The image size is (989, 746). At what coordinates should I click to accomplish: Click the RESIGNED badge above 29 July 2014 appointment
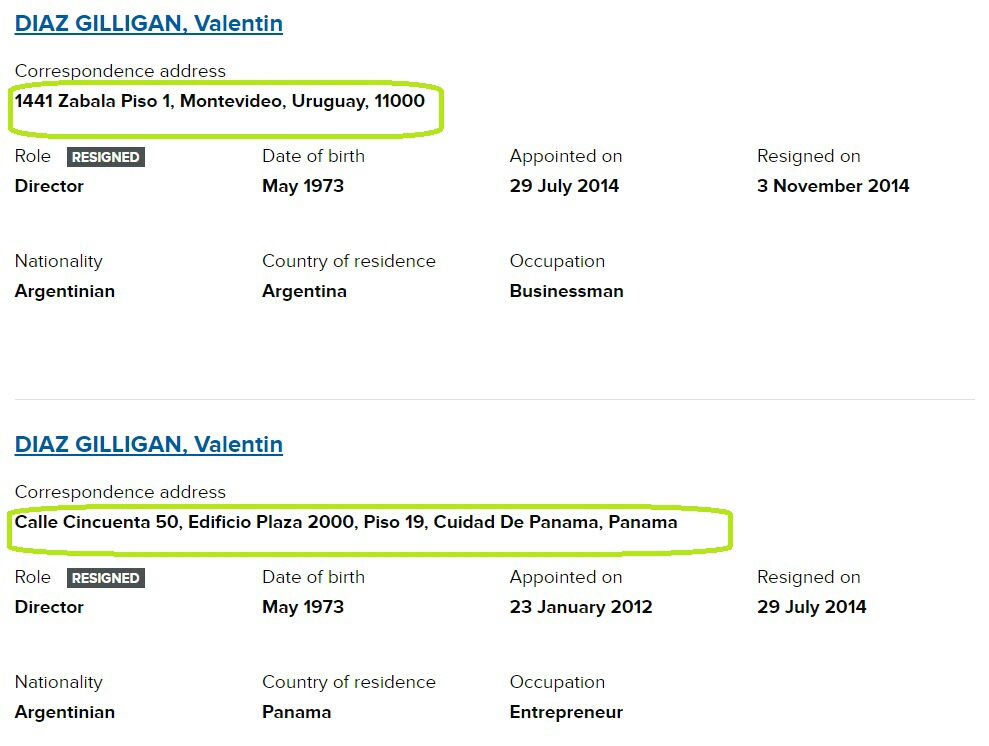106,157
